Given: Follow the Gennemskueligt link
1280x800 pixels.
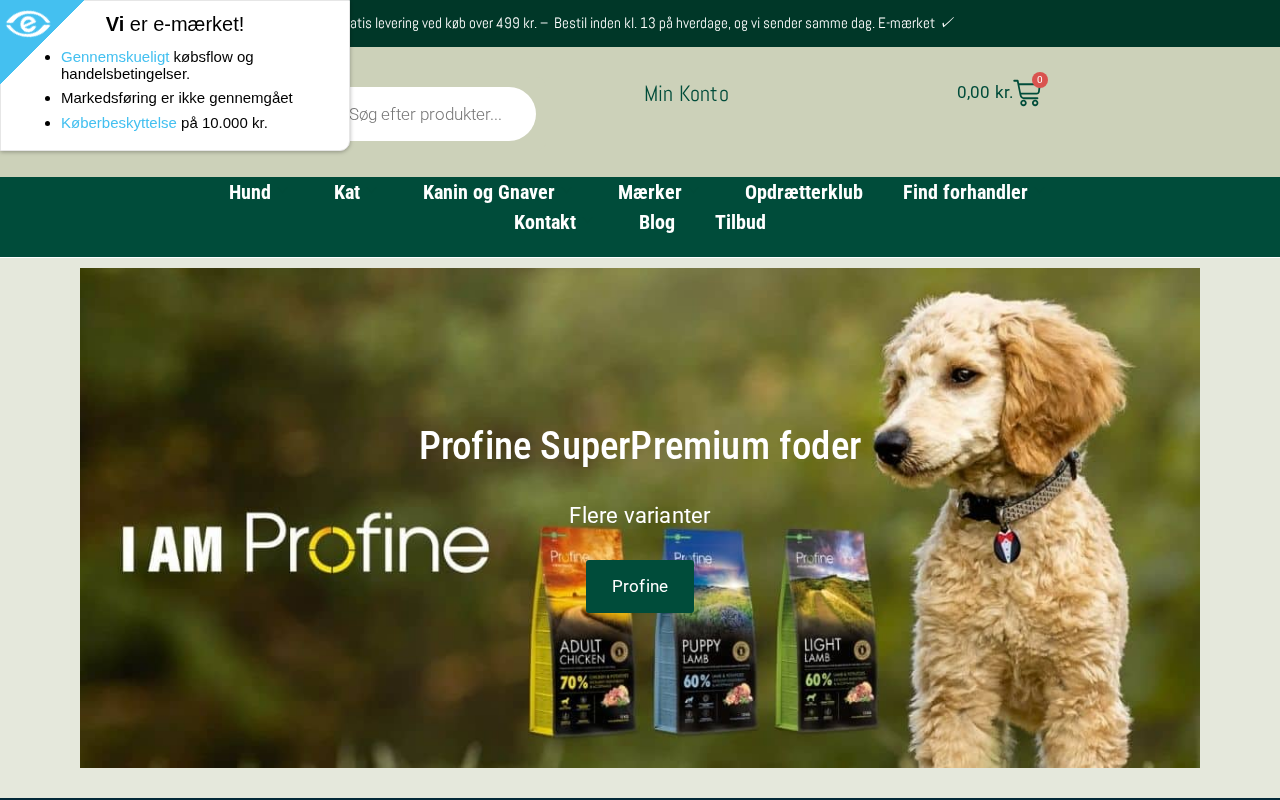Looking at the screenshot, I should (x=115, y=57).
